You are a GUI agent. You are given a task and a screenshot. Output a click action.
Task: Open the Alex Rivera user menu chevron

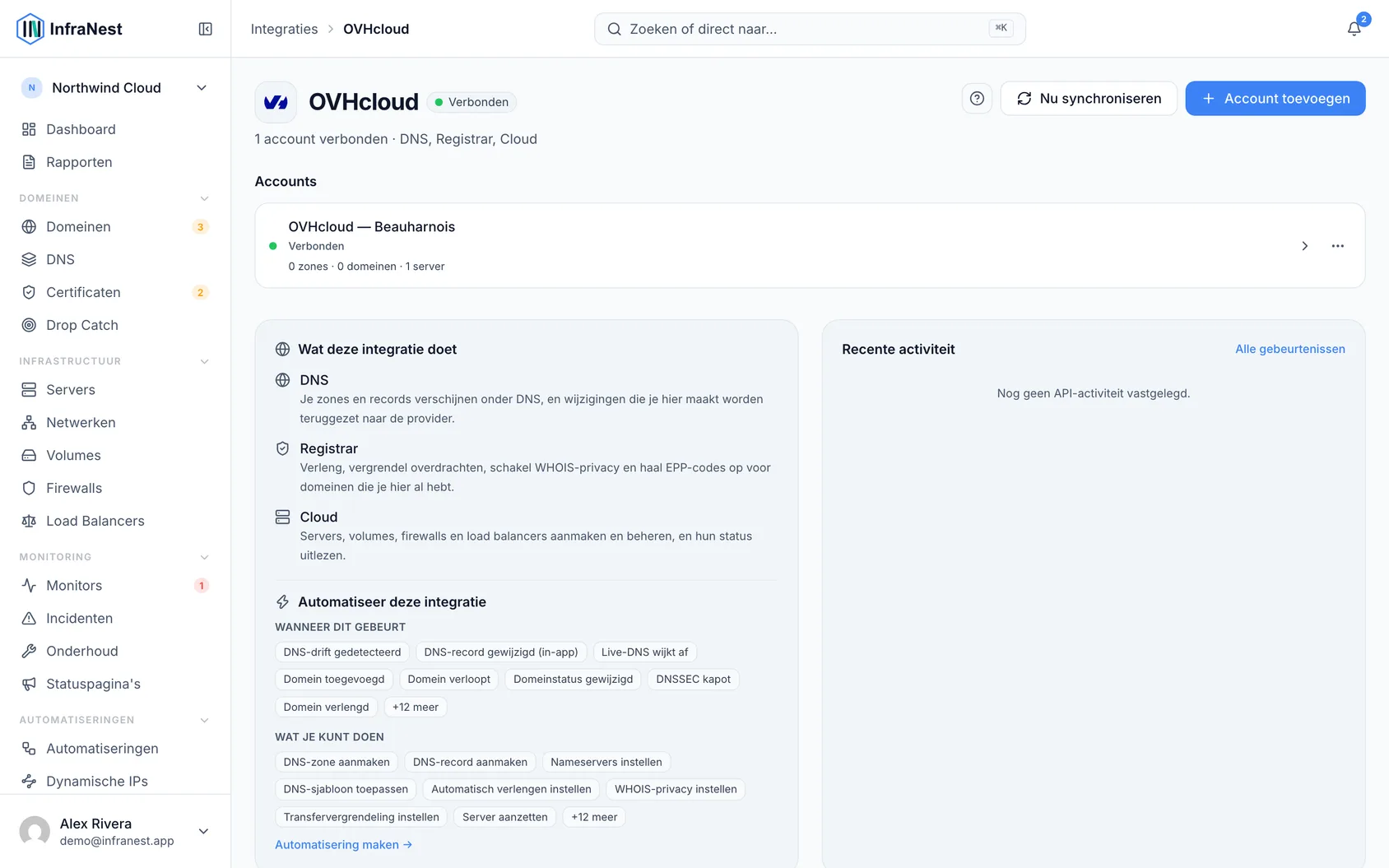click(x=203, y=831)
